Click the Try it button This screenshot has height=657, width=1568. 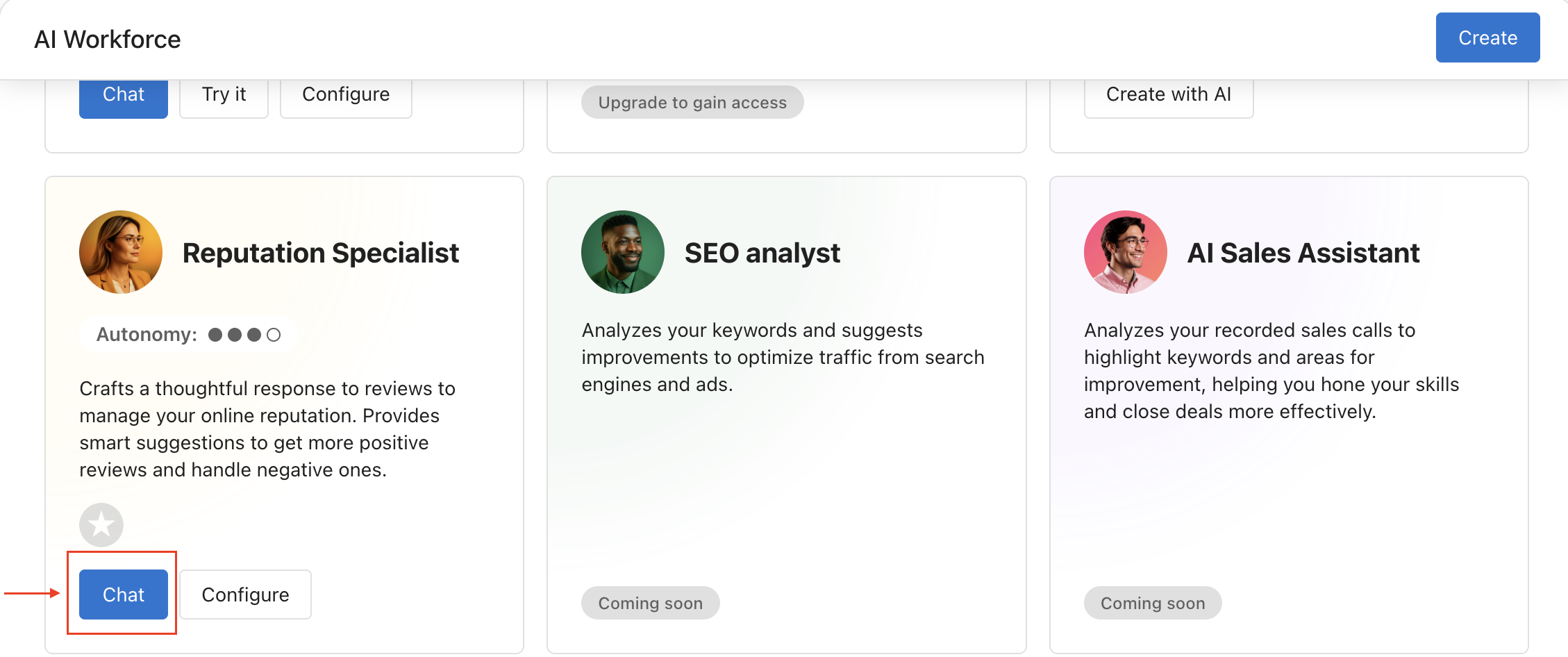[224, 95]
